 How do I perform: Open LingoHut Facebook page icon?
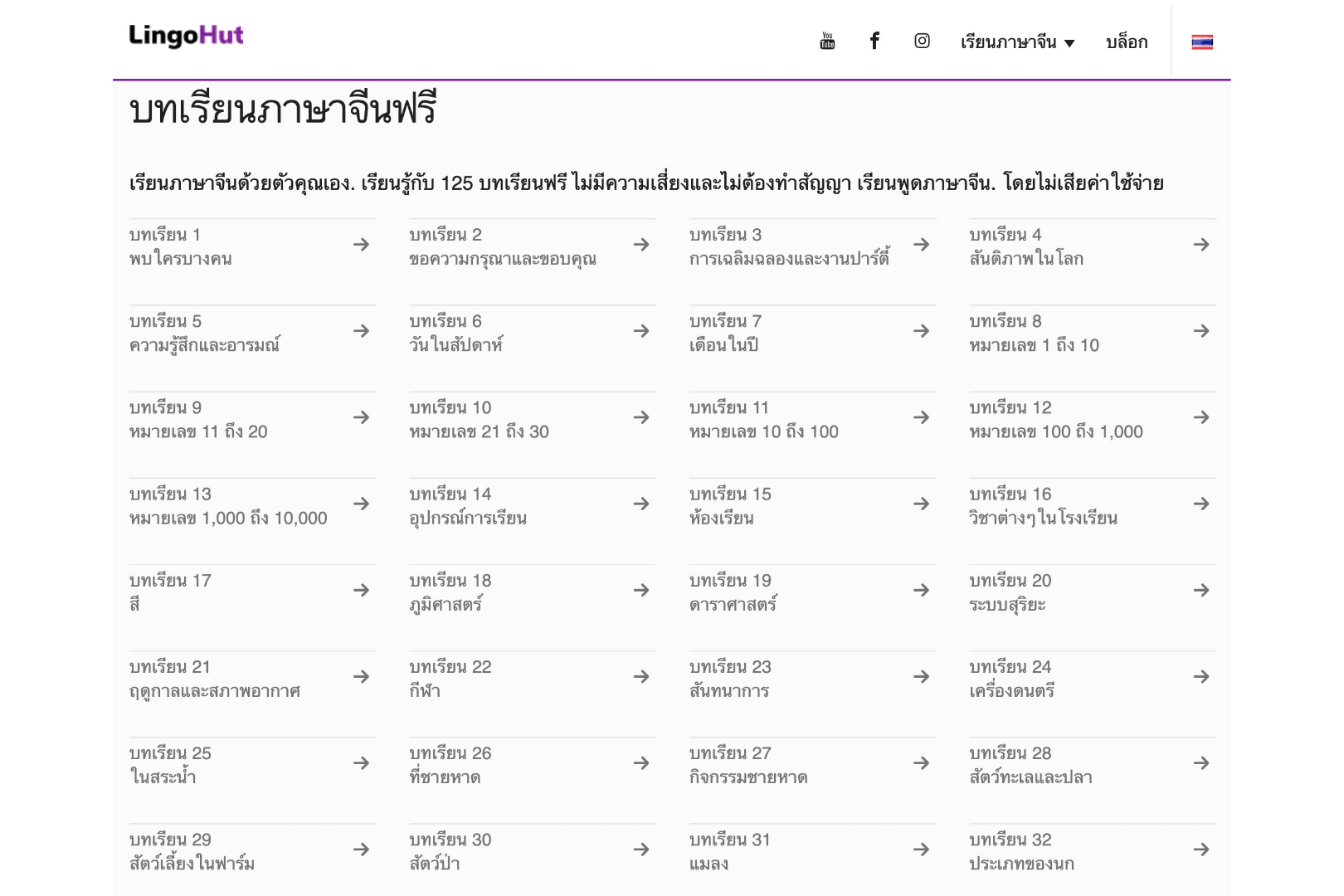pos(874,41)
